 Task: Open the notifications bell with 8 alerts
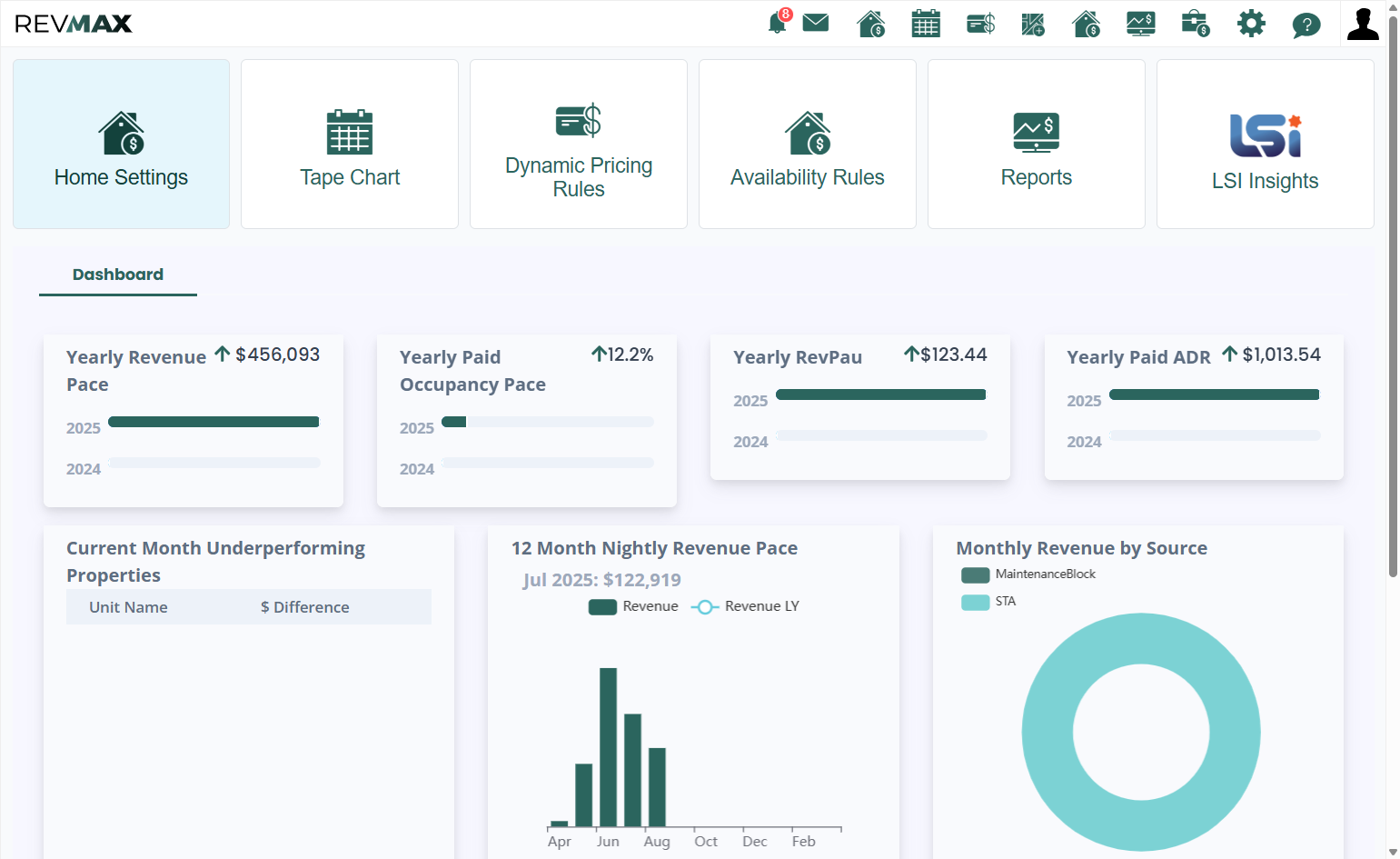coord(778,23)
